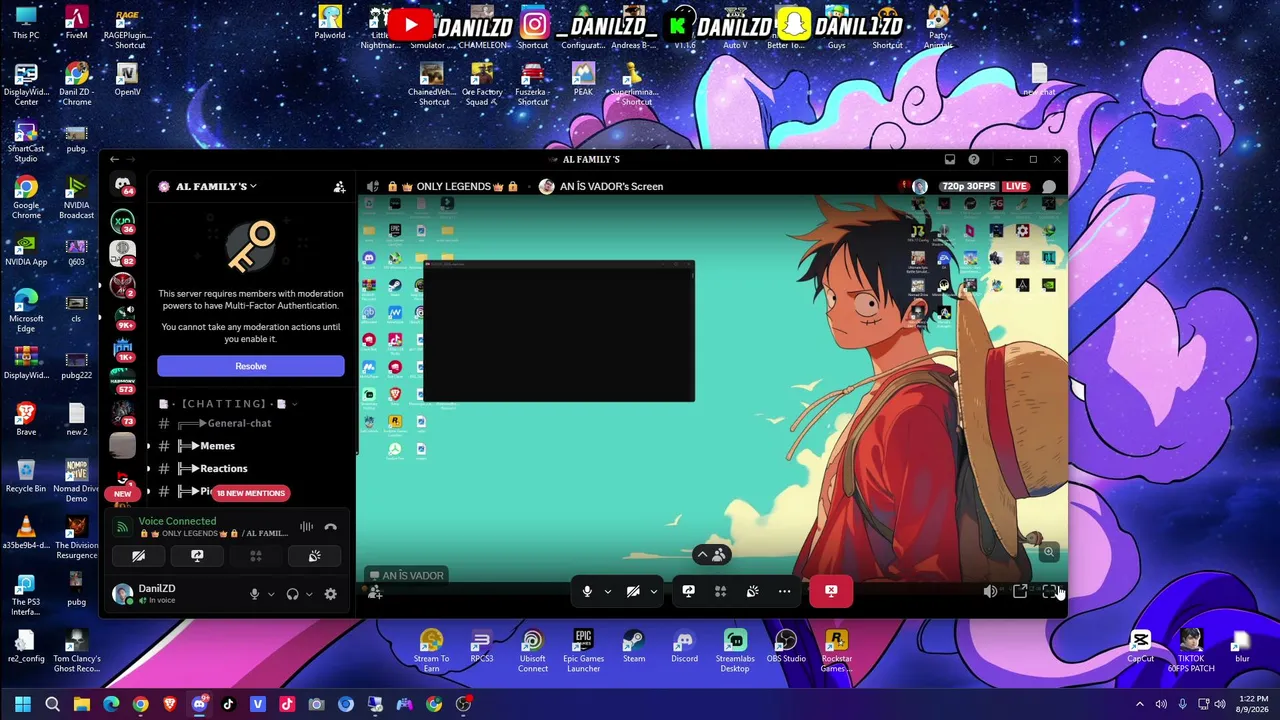1280x720 pixels.
Task: Expand AL FAMILY'S server menu
Action: coord(215,186)
